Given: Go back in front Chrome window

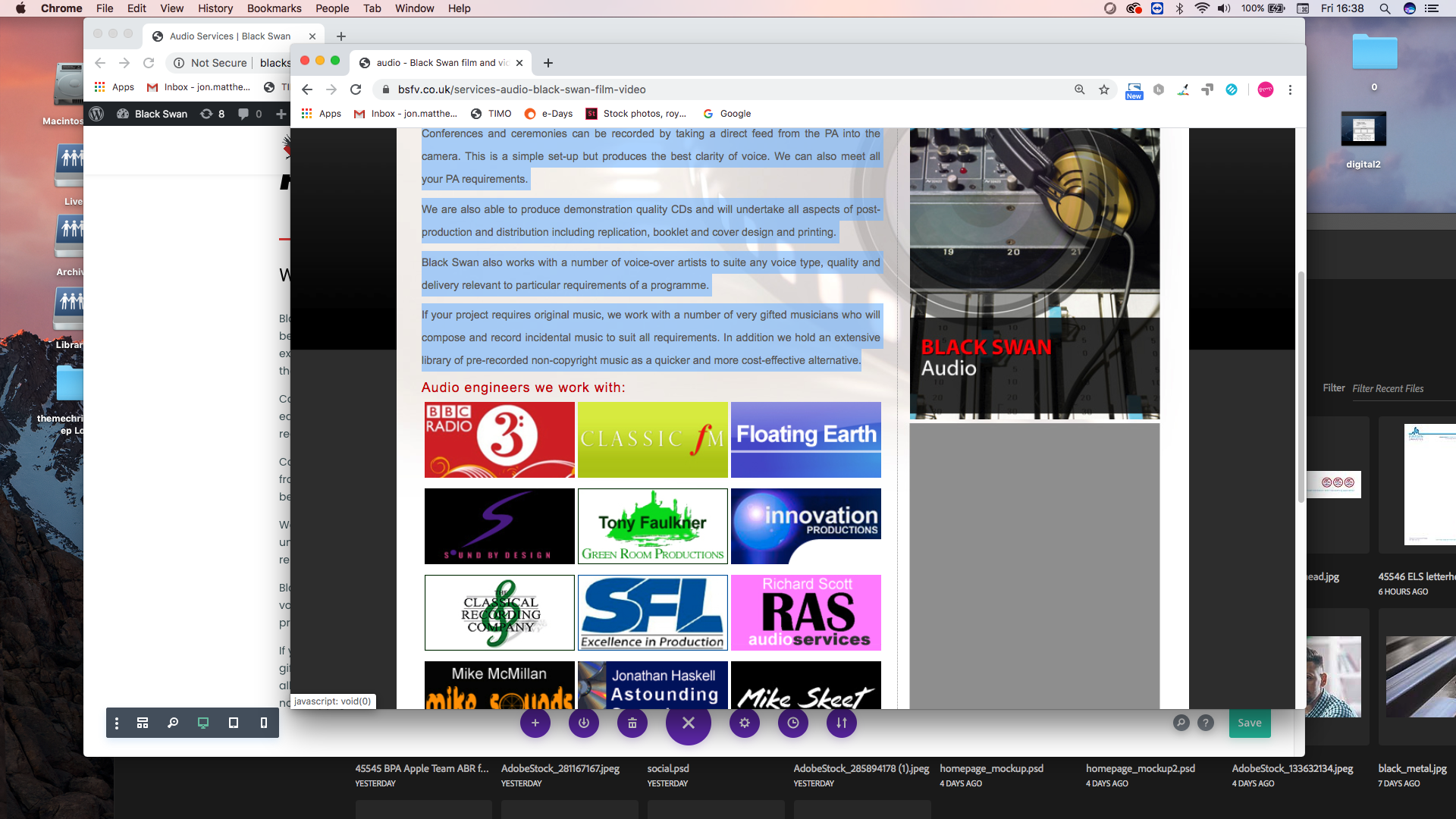Looking at the screenshot, I should (307, 89).
